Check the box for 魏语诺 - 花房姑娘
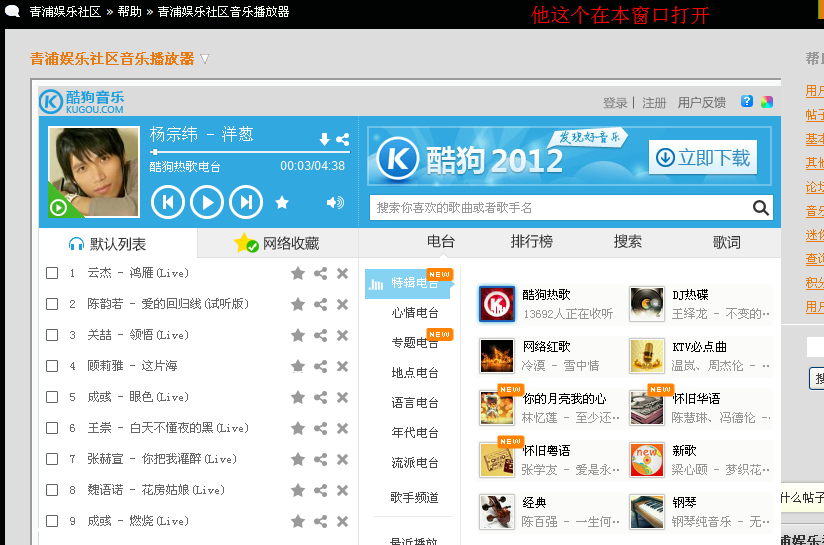The image size is (824, 545). [52, 490]
